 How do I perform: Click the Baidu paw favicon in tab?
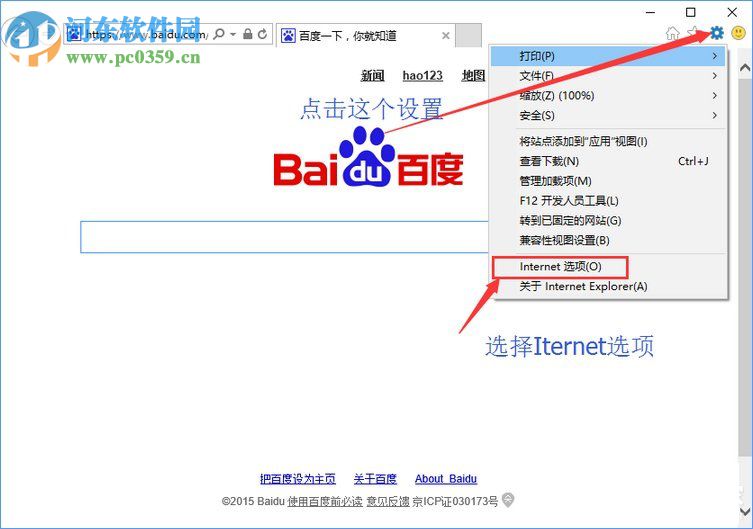288,36
